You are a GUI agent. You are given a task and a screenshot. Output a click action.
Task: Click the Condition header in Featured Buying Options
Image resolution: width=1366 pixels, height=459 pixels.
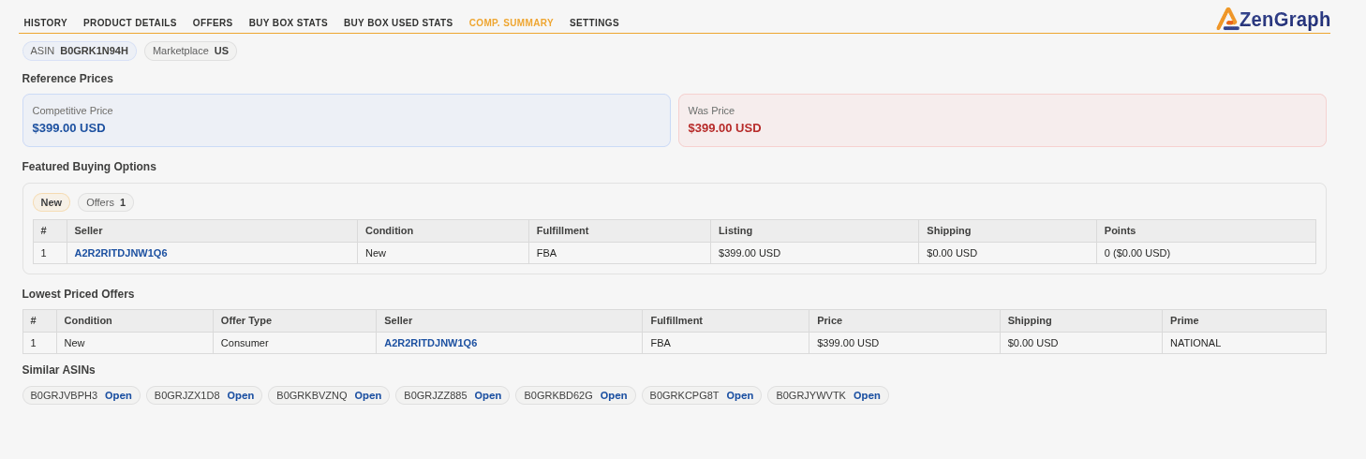point(443,231)
